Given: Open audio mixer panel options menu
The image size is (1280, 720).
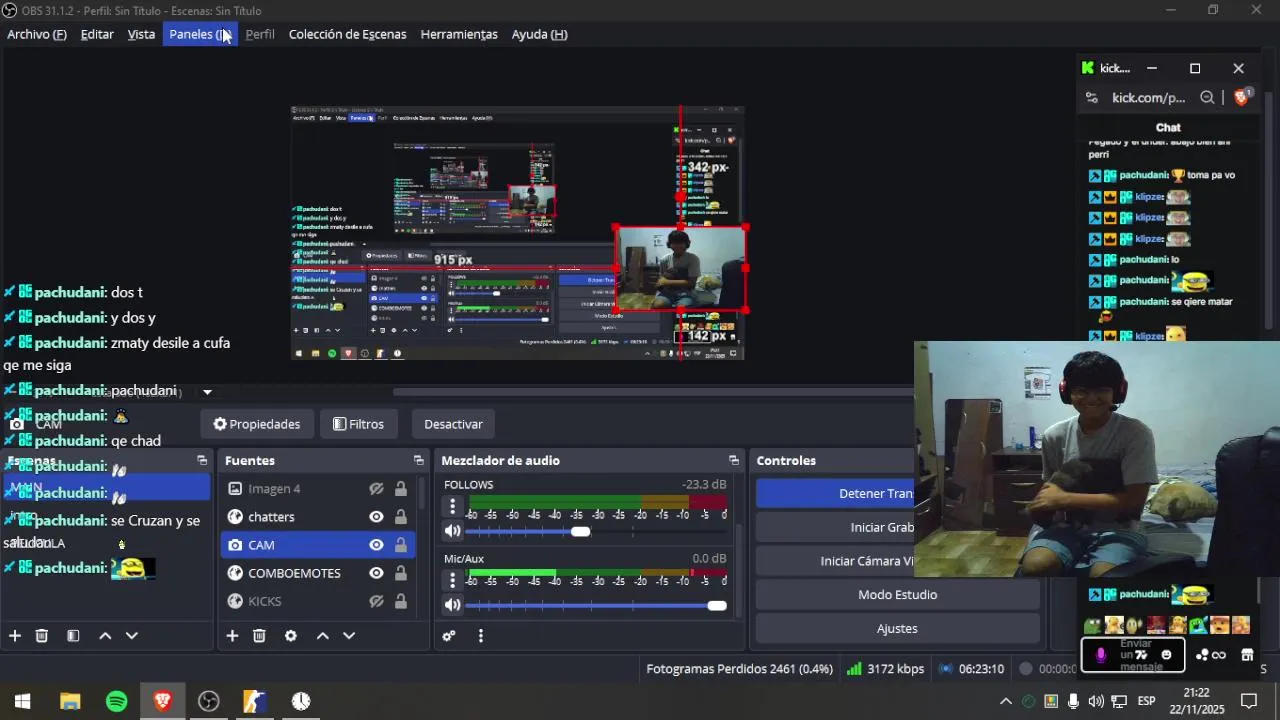Looking at the screenshot, I should [481, 635].
